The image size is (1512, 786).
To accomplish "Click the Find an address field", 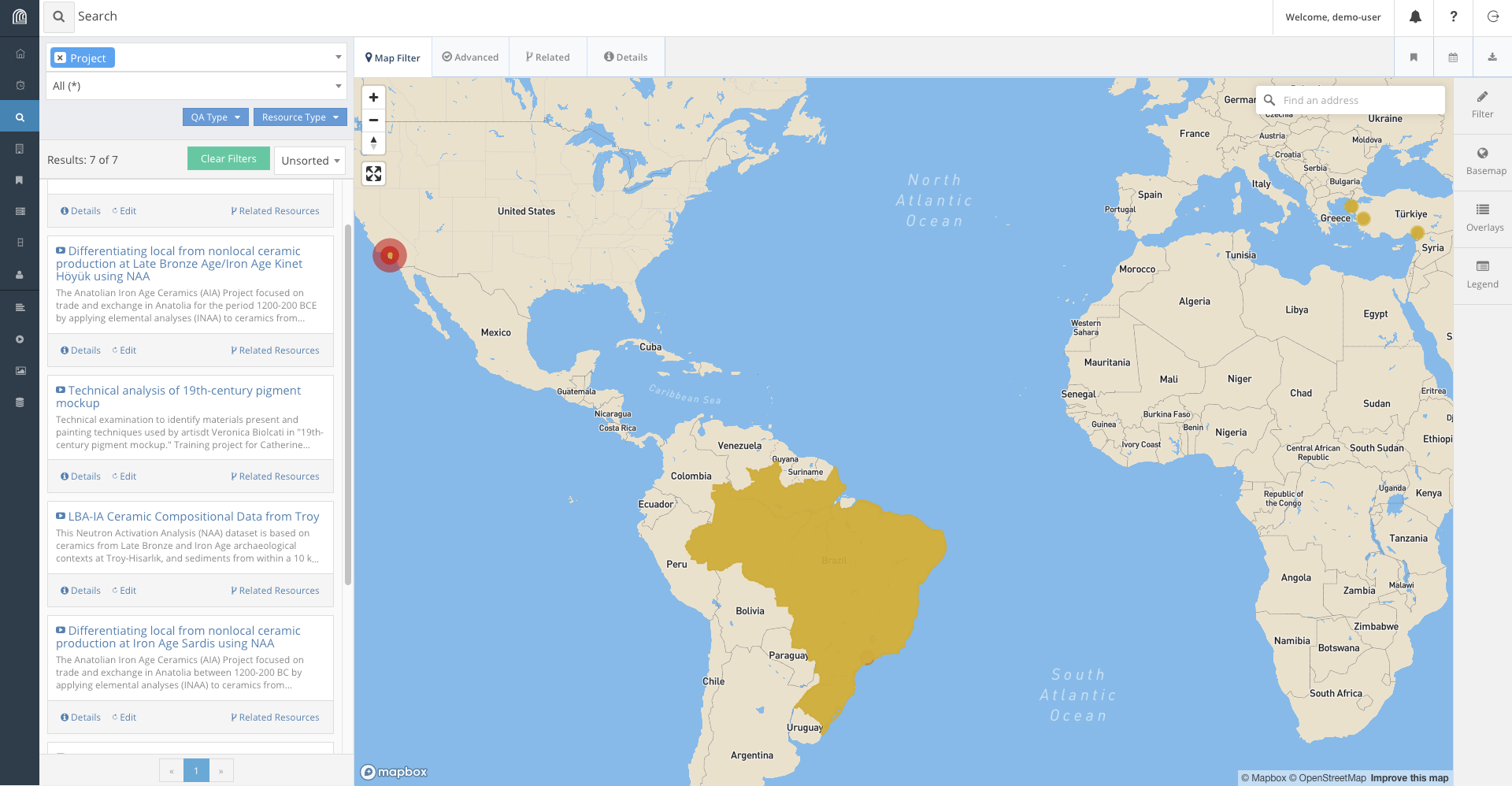I will click(1358, 100).
